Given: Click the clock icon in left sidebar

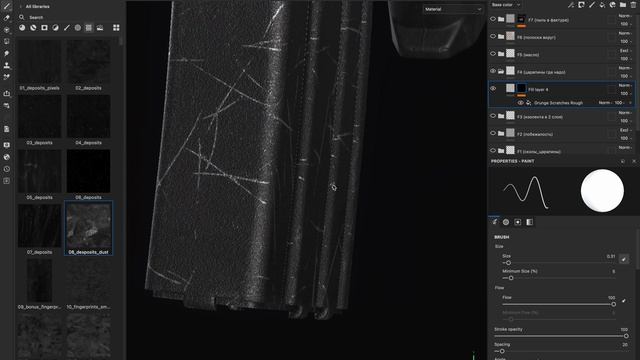Looking at the screenshot, I should pyautogui.click(x=7, y=169).
